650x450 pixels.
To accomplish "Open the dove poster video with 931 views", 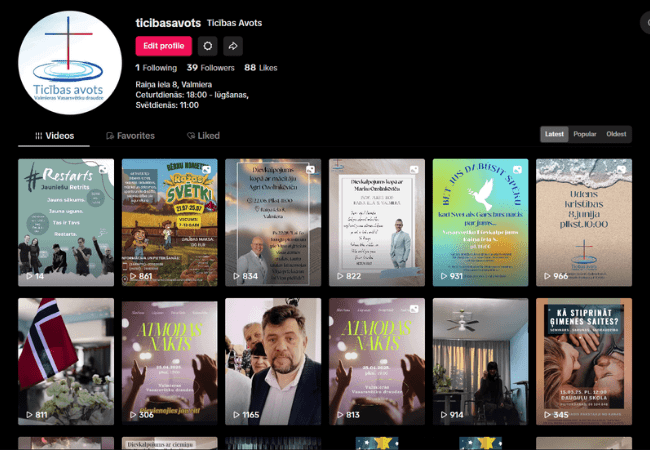I will [x=480, y=222].
